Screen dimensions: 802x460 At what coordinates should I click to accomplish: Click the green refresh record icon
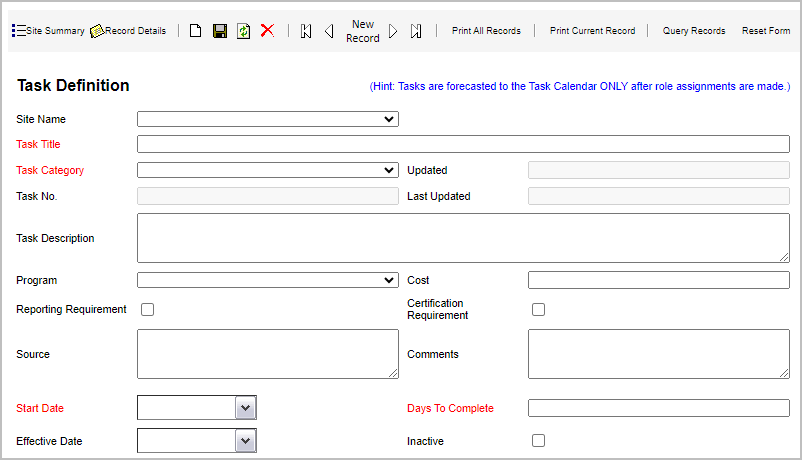click(243, 31)
